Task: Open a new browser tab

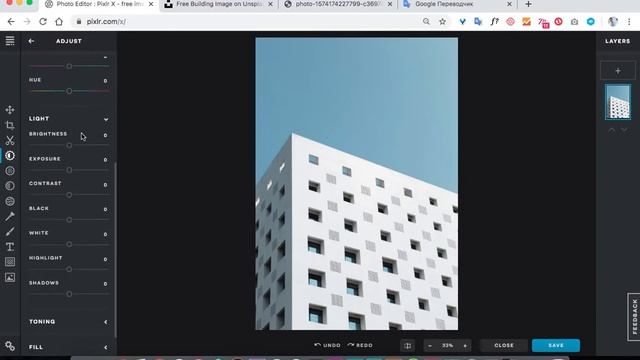Action: (x=528, y=4)
